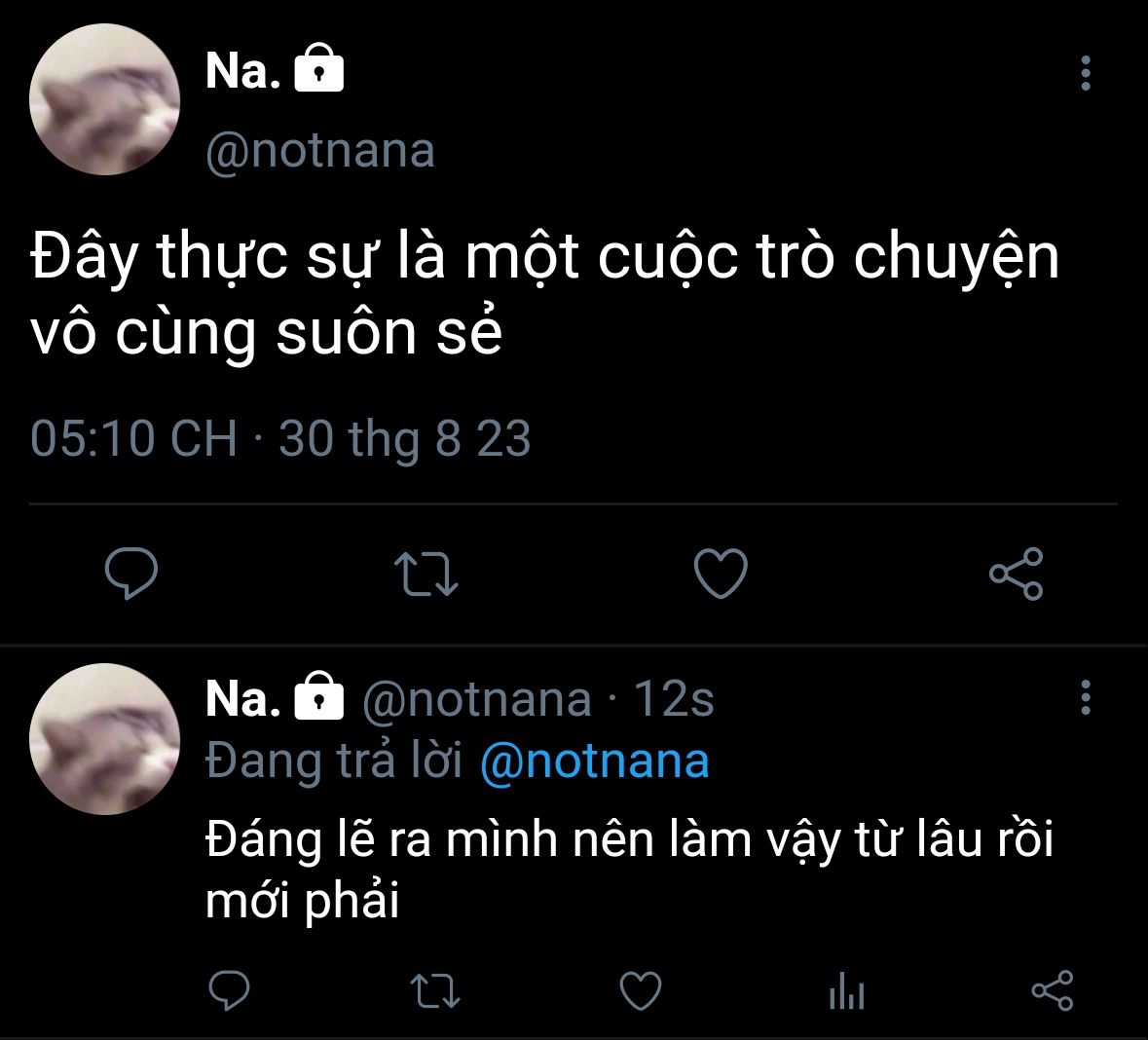Viewport: 1148px width, 1040px height.
Task: Open main tweet's three-dot menu
Action: [1086, 74]
